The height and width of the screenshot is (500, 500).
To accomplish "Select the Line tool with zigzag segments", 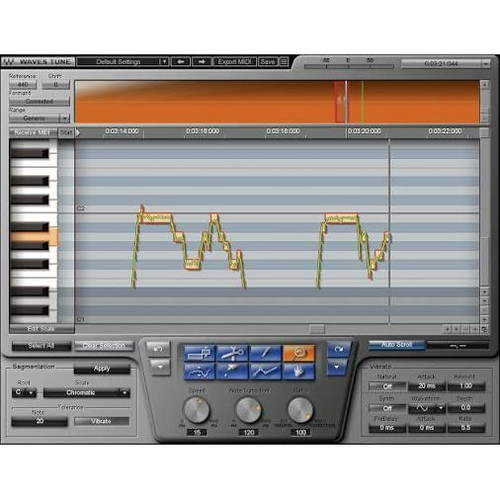I will (266, 371).
